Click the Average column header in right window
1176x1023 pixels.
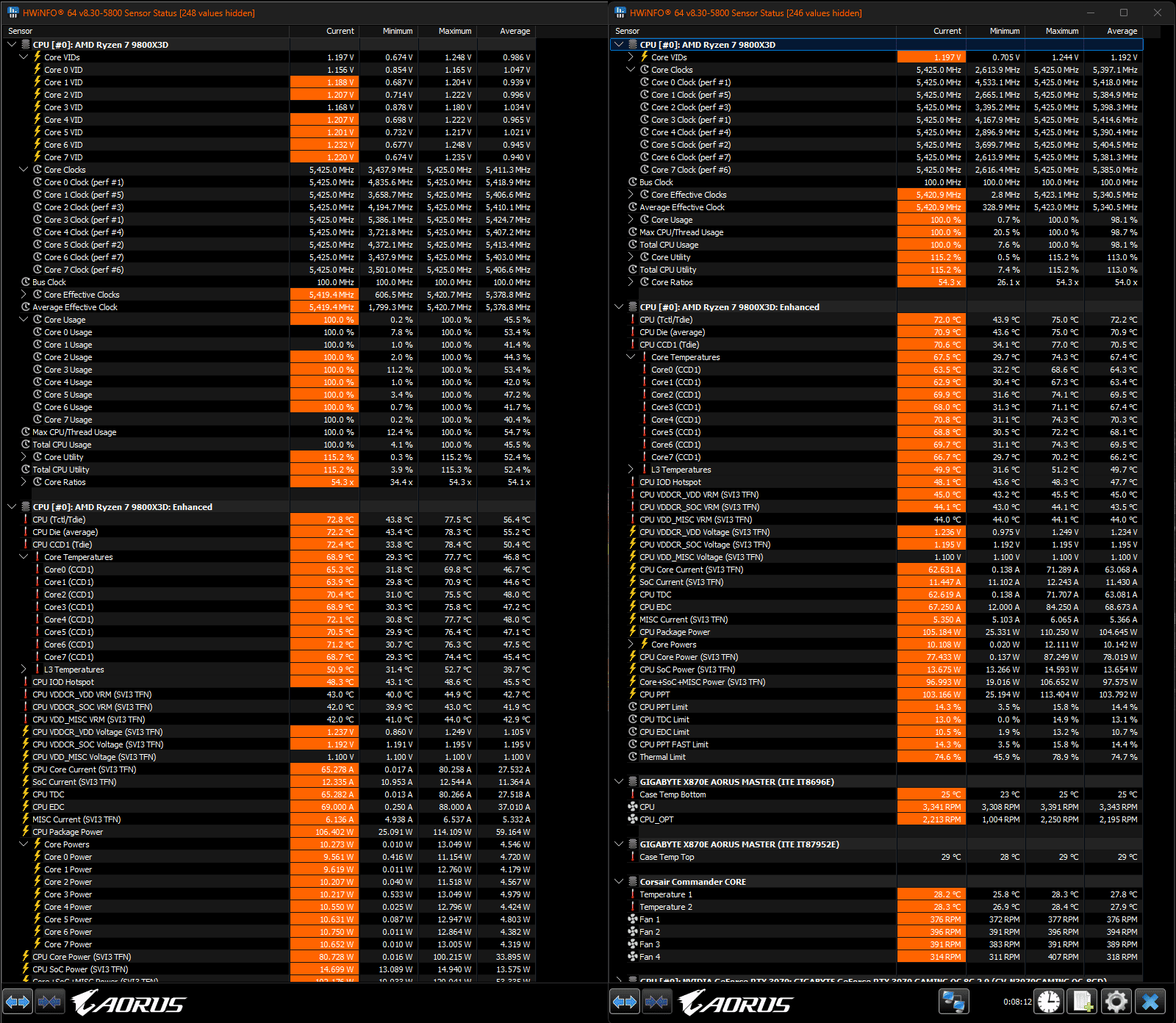tap(1114, 31)
